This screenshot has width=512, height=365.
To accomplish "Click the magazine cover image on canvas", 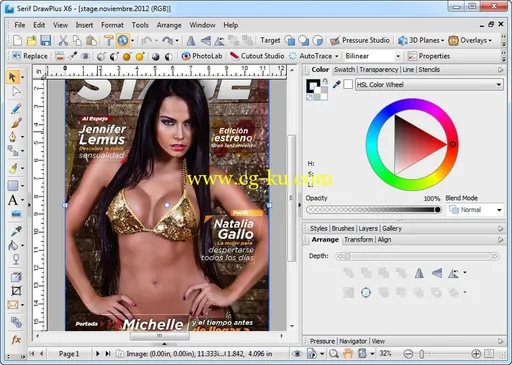I will [x=167, y=205].
